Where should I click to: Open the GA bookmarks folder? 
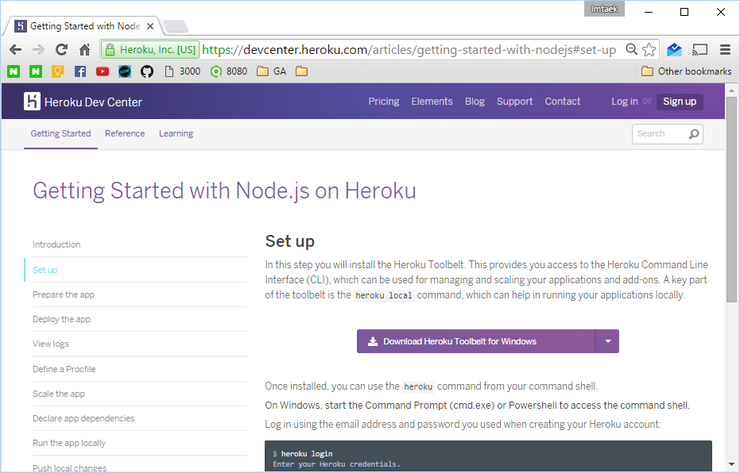pos(271,71)
